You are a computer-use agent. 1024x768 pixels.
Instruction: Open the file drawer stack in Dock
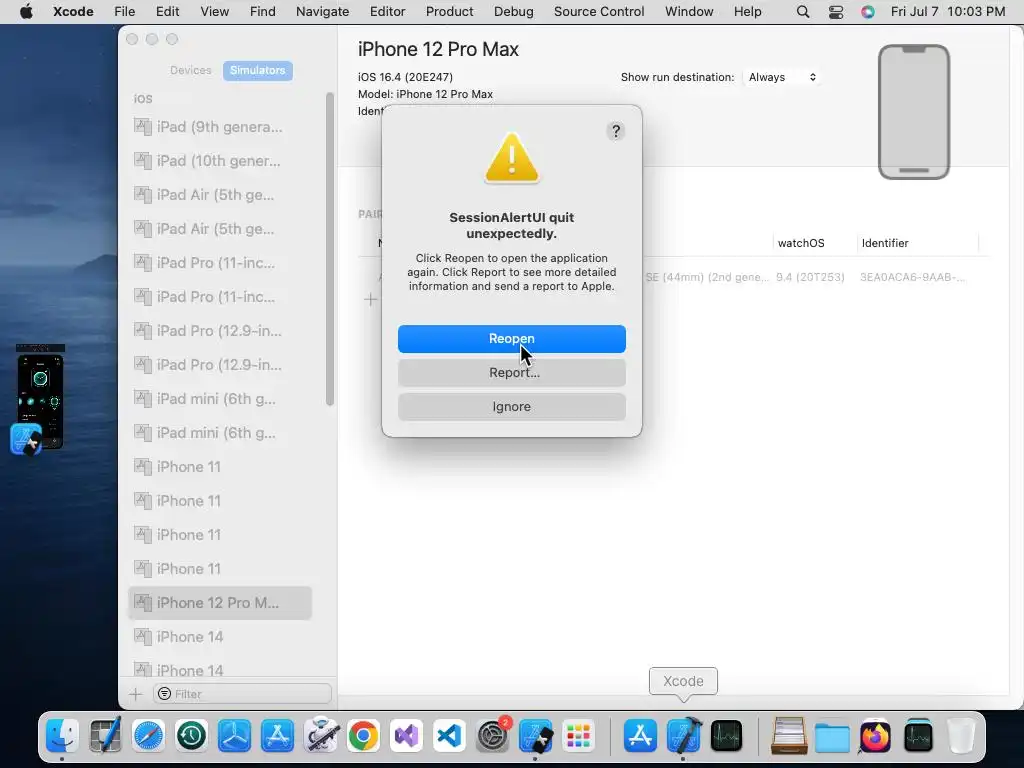(789, 736)
